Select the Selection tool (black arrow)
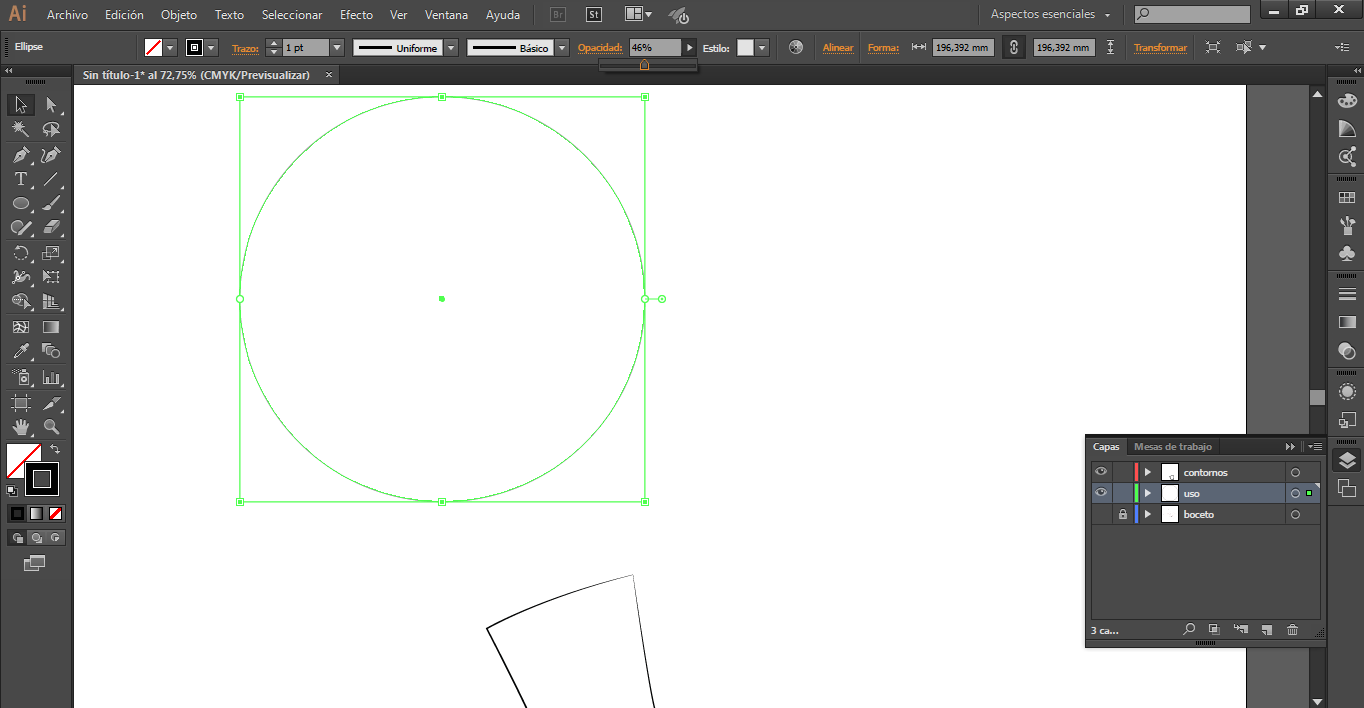The height and width of the screenshot is (708, 1364). pos(20,105)
